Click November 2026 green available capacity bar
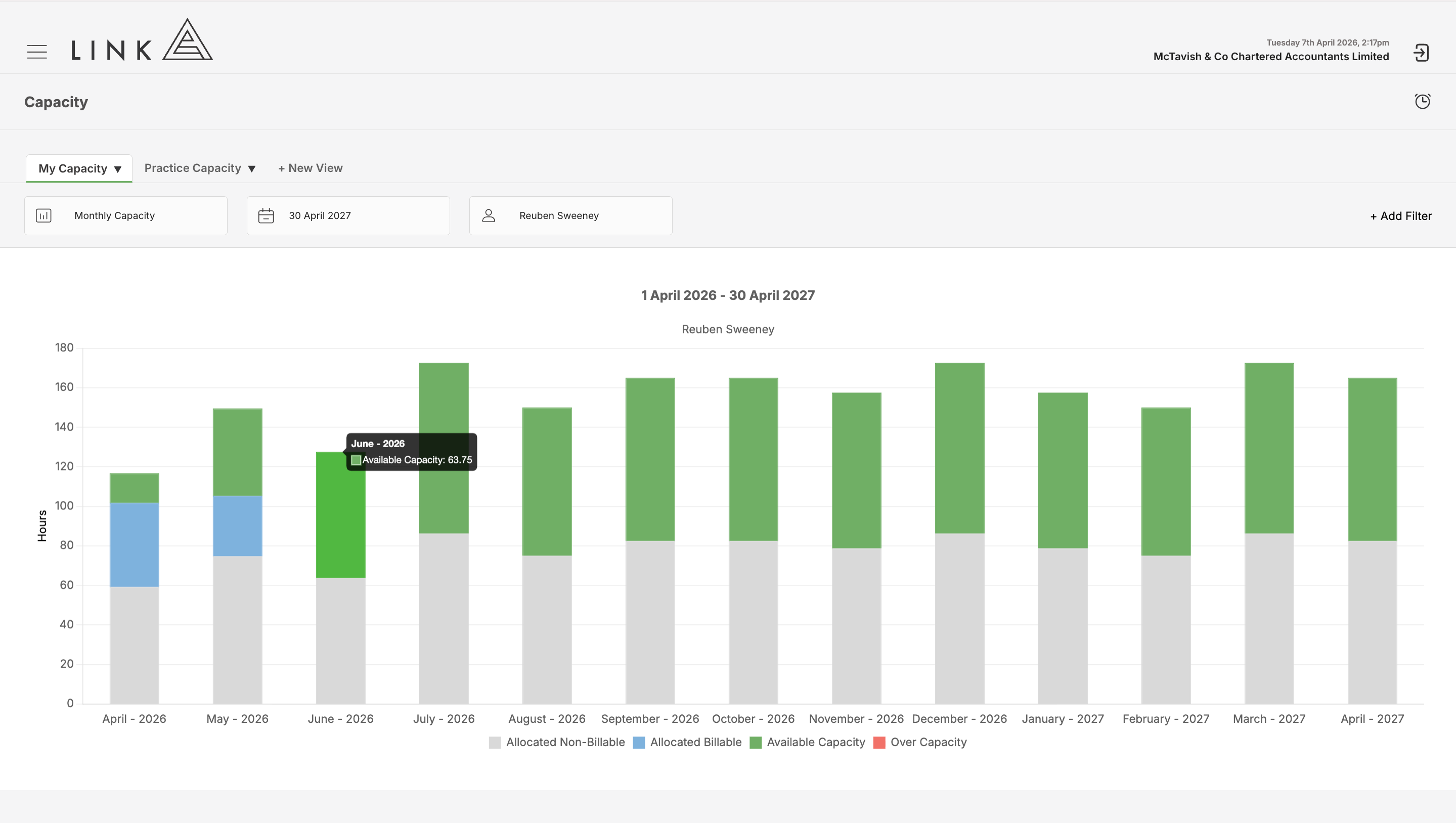This screenshot has width=1456, height=823. [856, 470]
